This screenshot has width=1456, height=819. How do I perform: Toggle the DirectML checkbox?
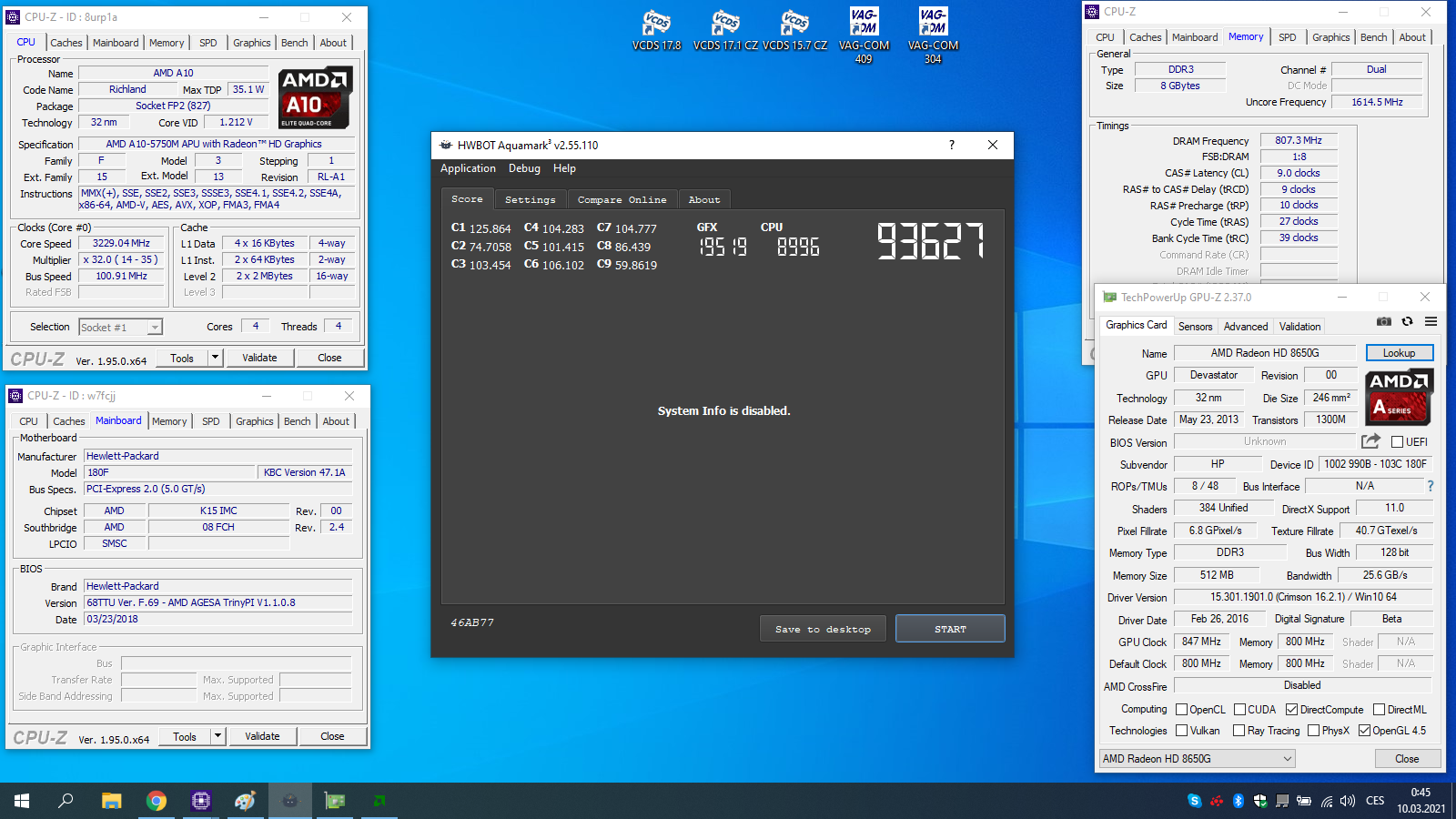click(1379, 710)
